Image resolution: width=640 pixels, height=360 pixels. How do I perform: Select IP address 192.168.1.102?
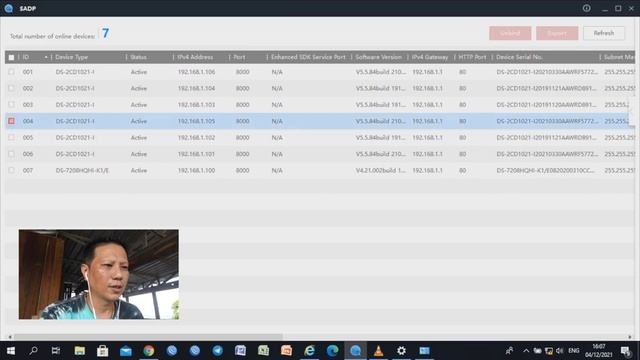(196, 138)
